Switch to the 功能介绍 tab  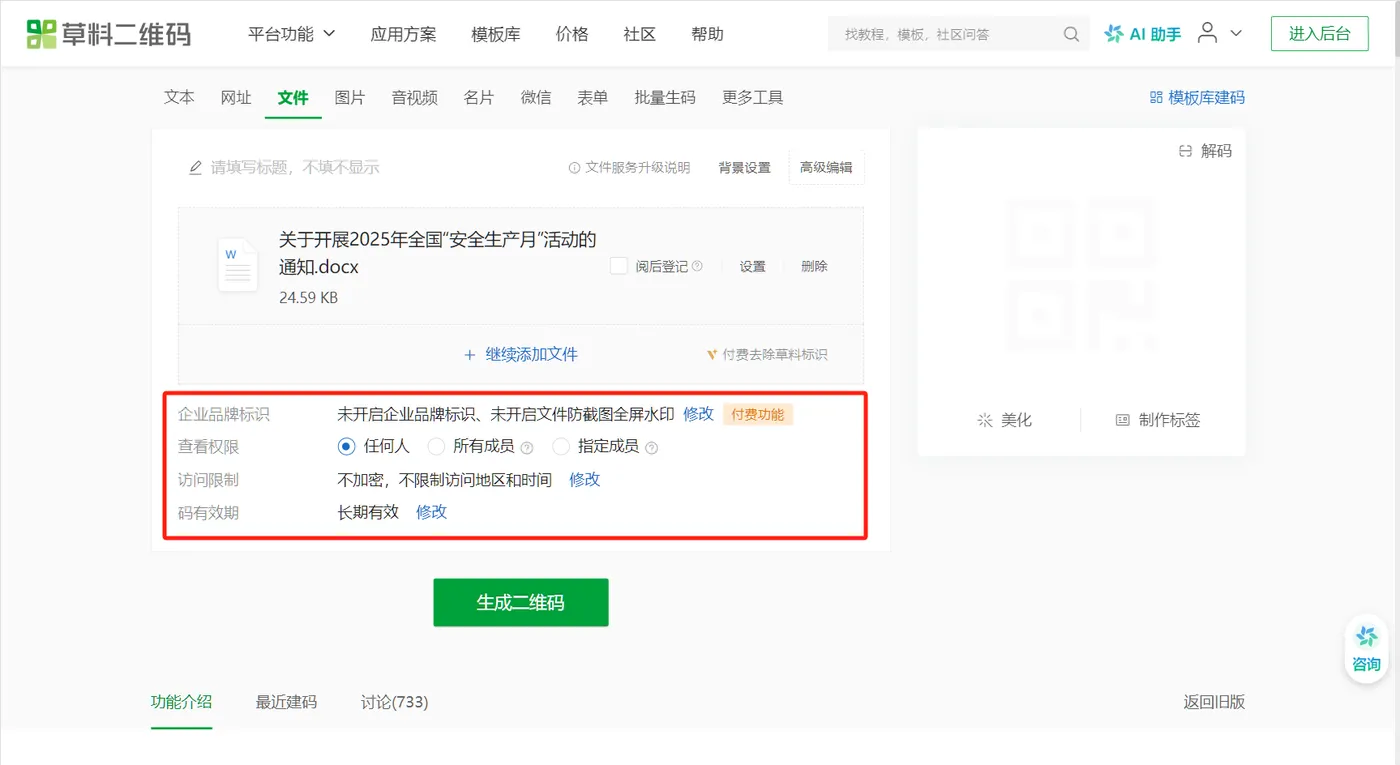tap(182, 702)
